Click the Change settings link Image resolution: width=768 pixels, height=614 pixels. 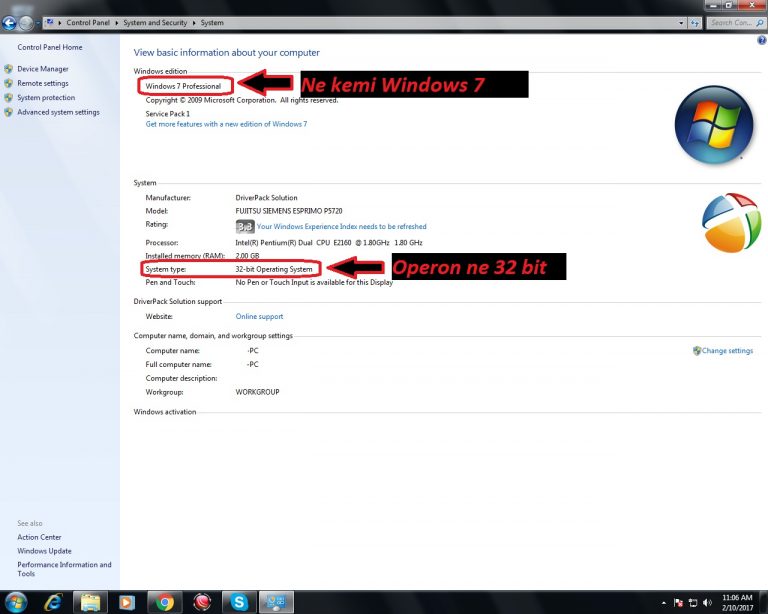click(x=727, y=351)
